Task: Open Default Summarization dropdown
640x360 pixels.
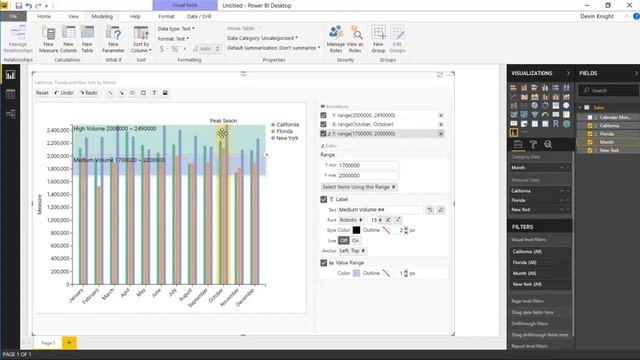Action: [273, 48]
